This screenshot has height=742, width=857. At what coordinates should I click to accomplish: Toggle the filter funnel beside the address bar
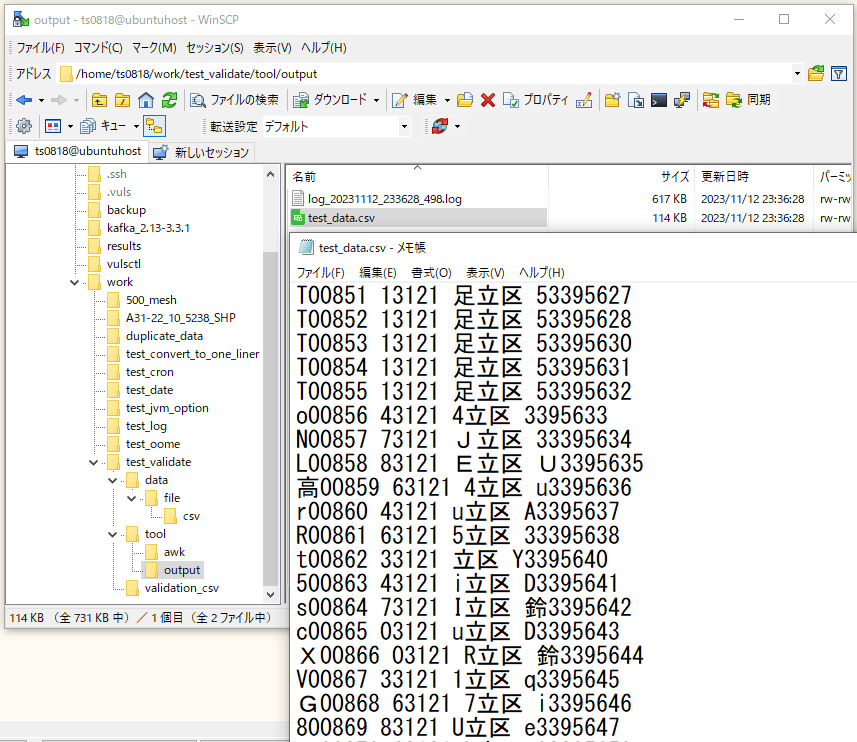pos(840,73)
